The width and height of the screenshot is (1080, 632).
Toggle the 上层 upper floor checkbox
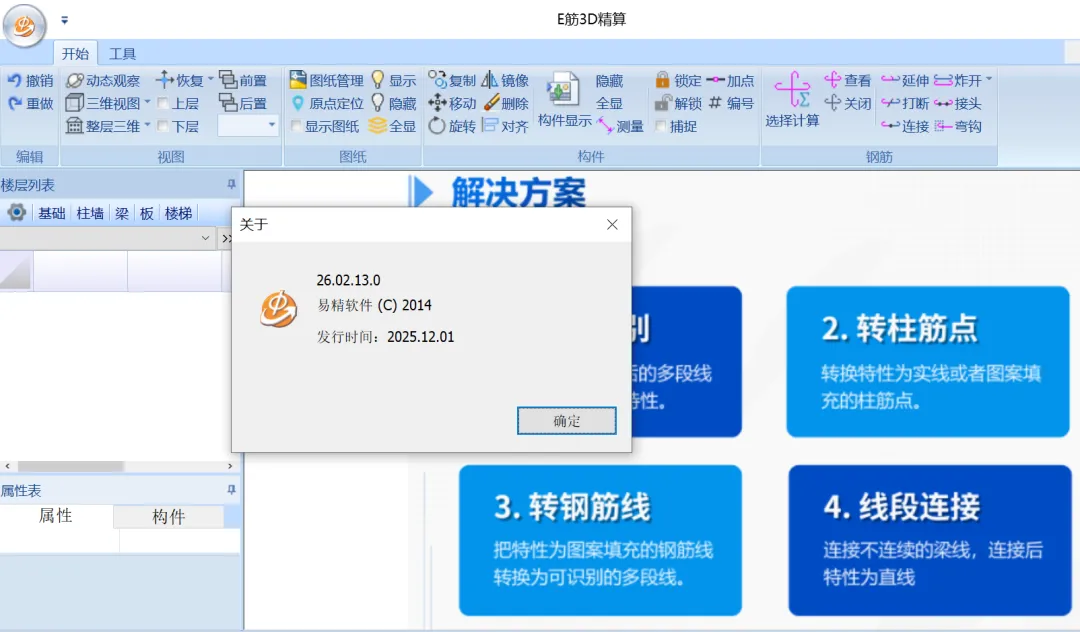163,103
